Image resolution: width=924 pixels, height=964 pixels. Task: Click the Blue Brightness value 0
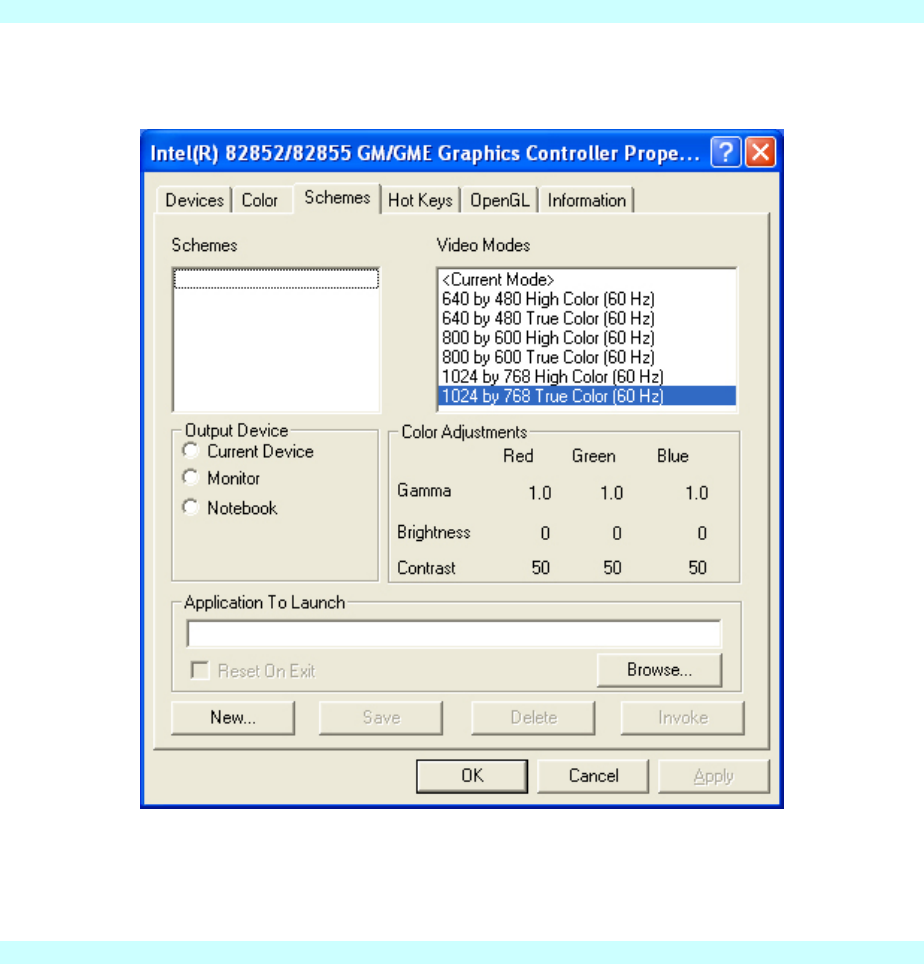click(702, 533)
